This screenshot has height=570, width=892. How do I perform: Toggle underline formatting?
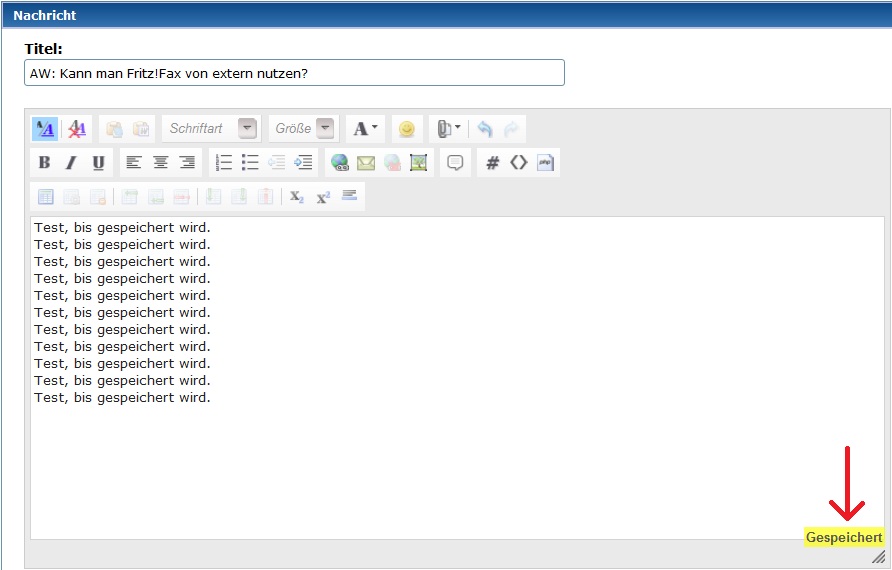pos(98,163)
